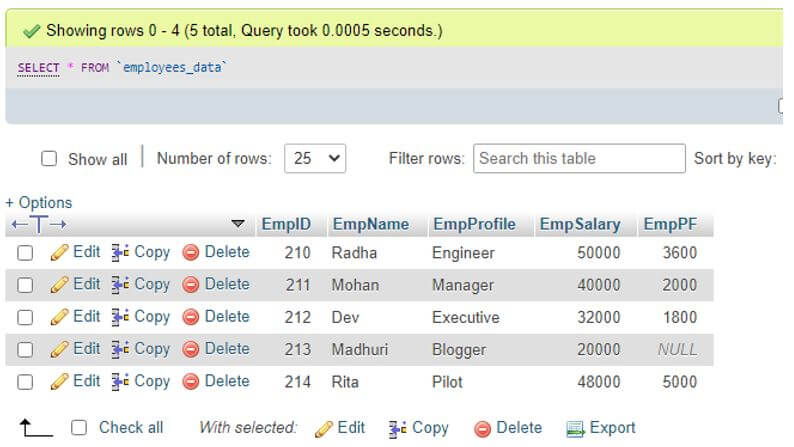Enable the Show all checkbox
The height and width of the screenshot is (447, 794).
(49, 159)
